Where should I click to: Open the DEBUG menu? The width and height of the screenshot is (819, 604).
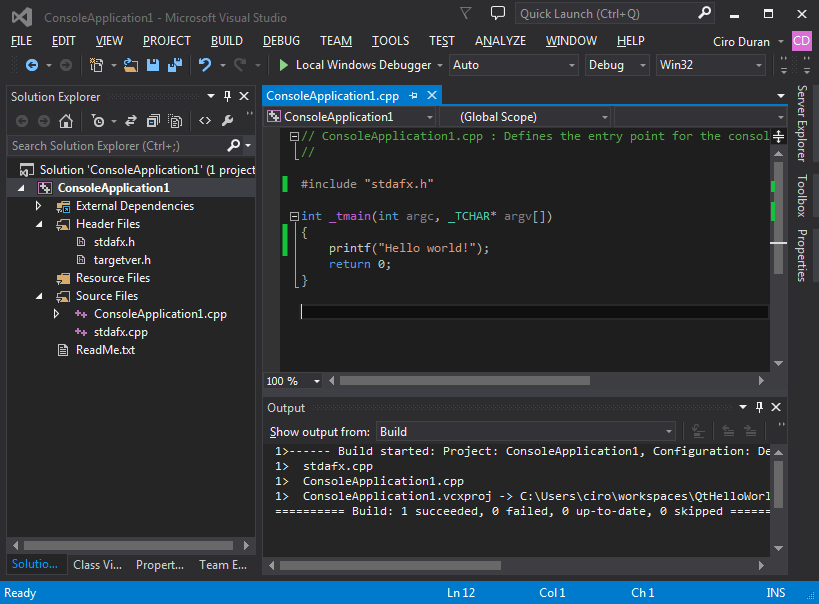click(282, 41)
